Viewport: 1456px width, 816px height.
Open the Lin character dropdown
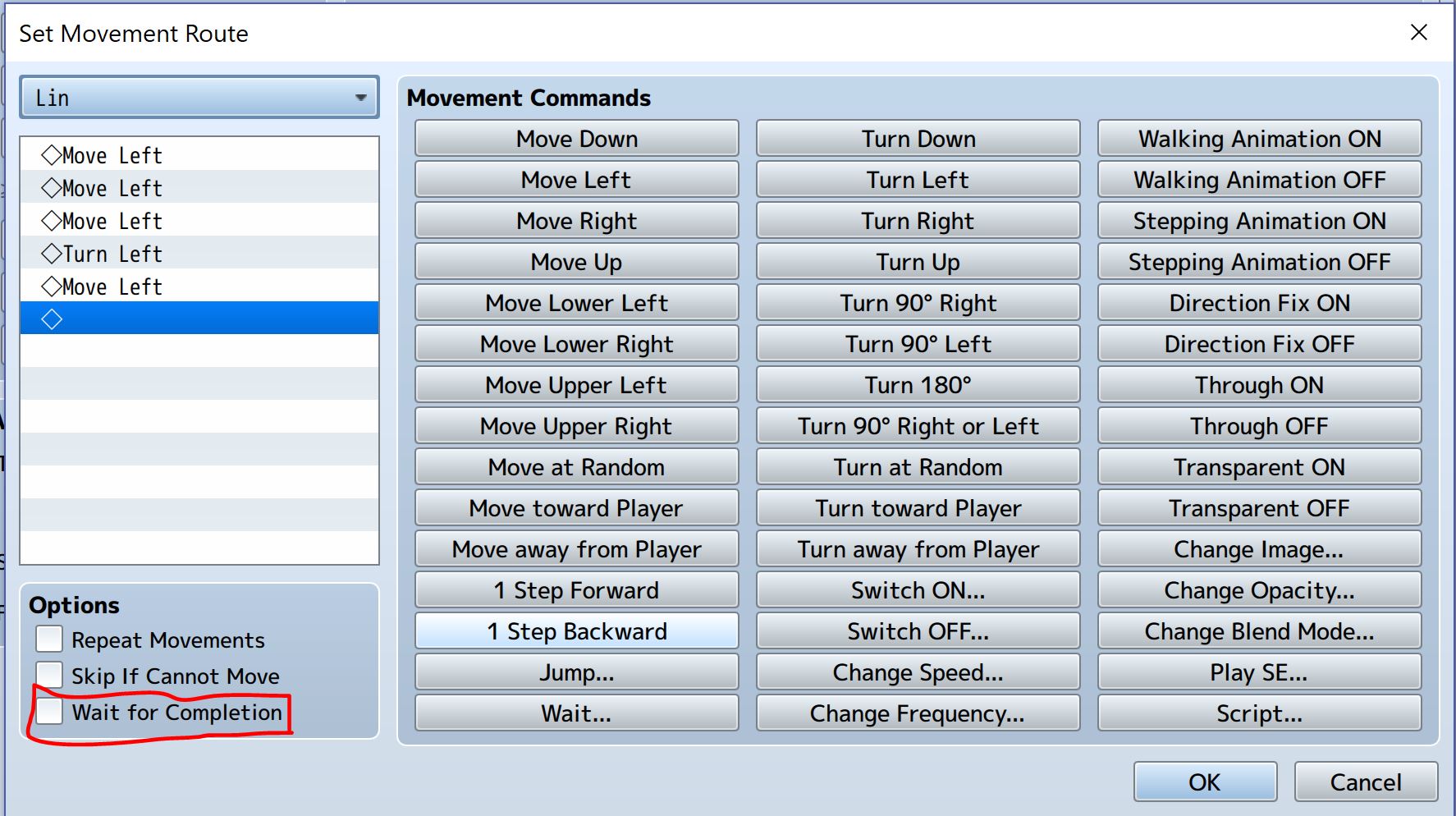[x=199, y=98]
